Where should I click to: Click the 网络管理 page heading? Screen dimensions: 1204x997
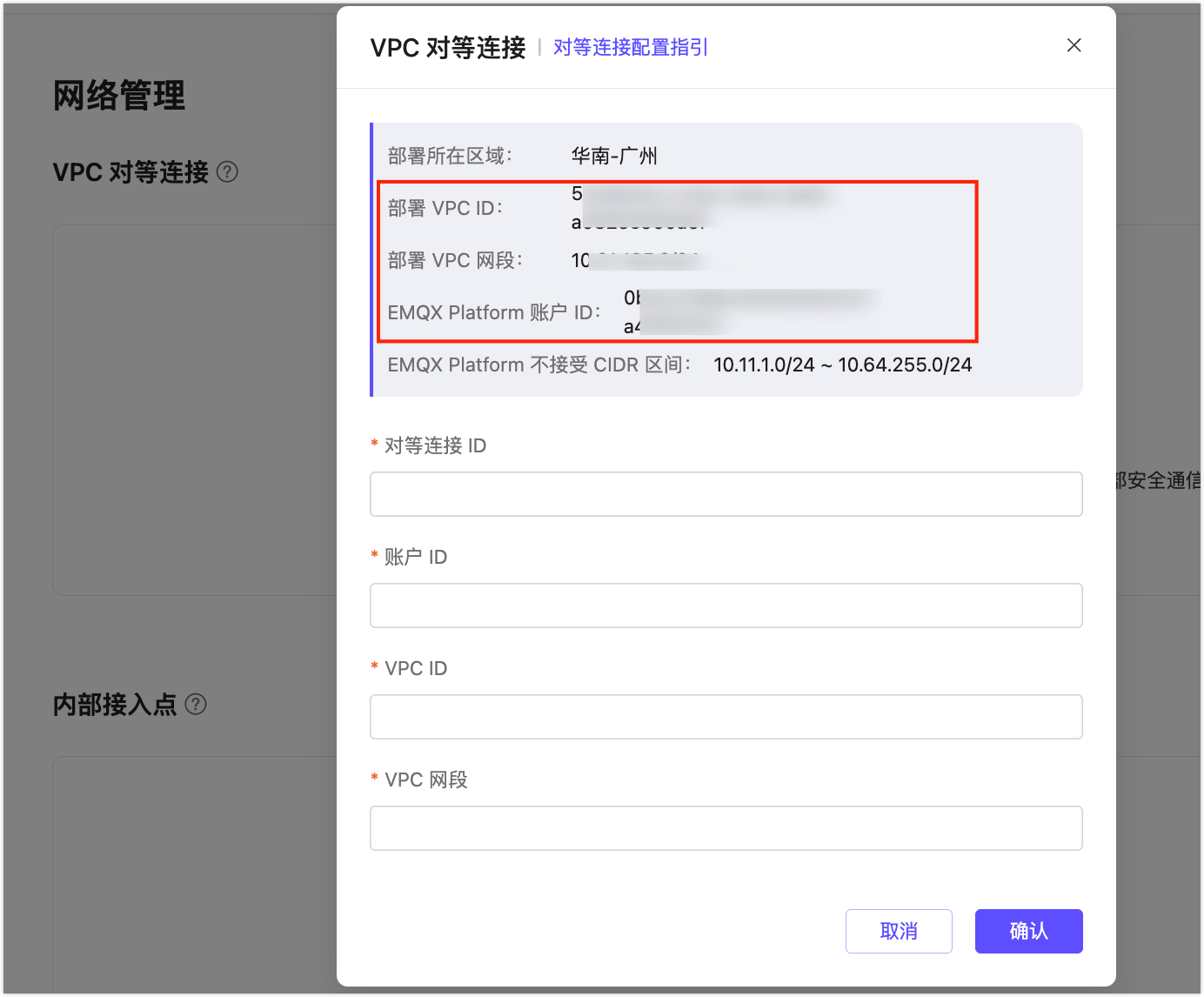[118, 97]
